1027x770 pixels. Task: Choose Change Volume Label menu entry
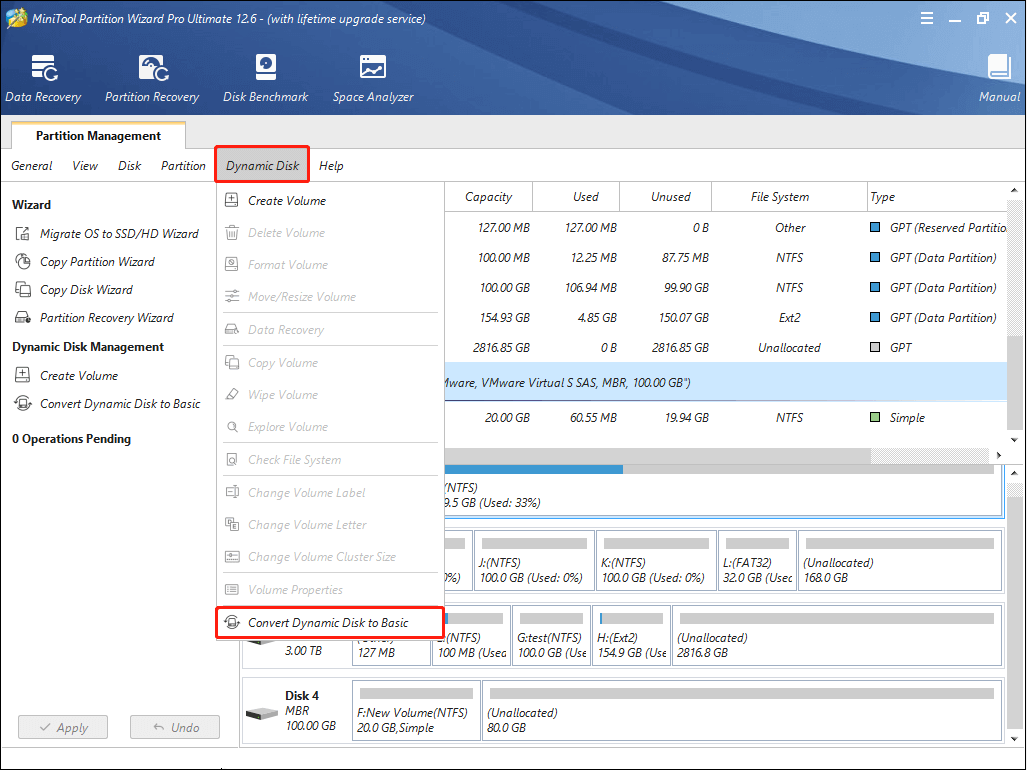point(329,492)
